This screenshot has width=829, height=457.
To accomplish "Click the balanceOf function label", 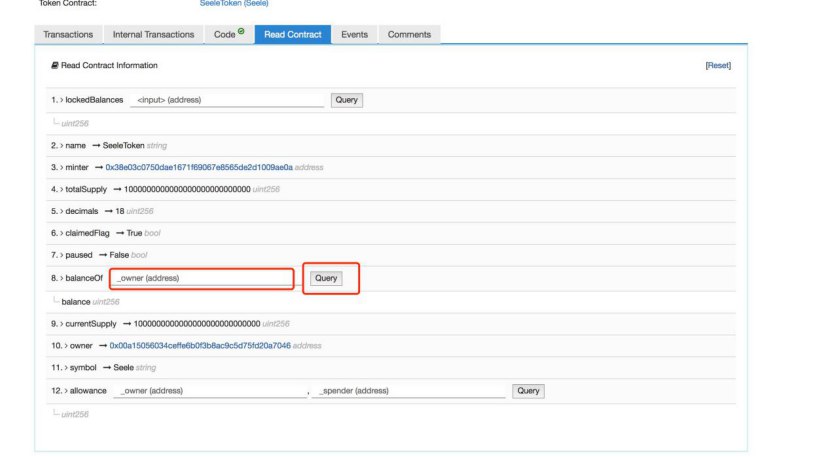I will pyautogui.click(x=84, y=278).
